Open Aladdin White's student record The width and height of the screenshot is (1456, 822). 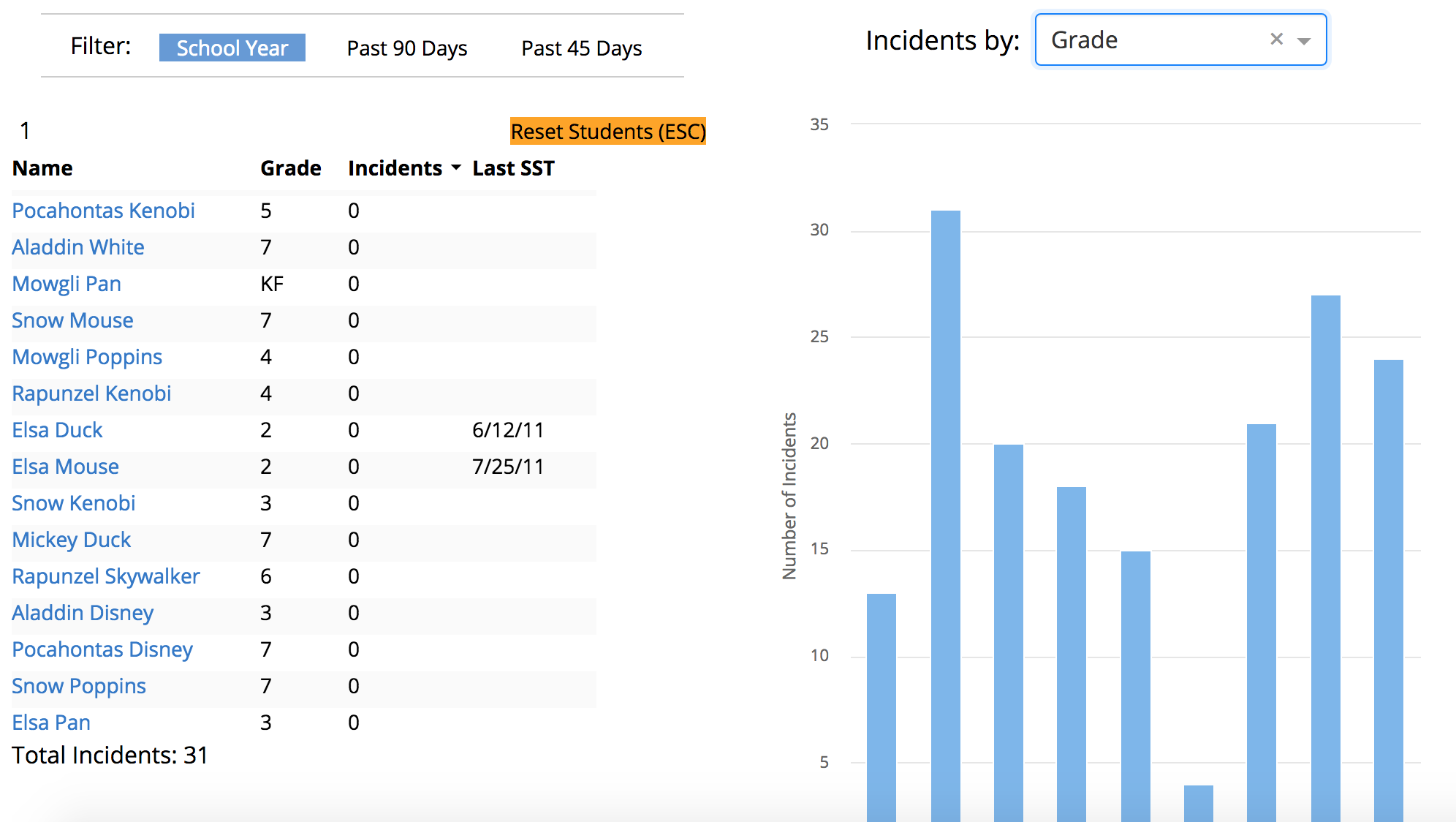click(78, 247)
